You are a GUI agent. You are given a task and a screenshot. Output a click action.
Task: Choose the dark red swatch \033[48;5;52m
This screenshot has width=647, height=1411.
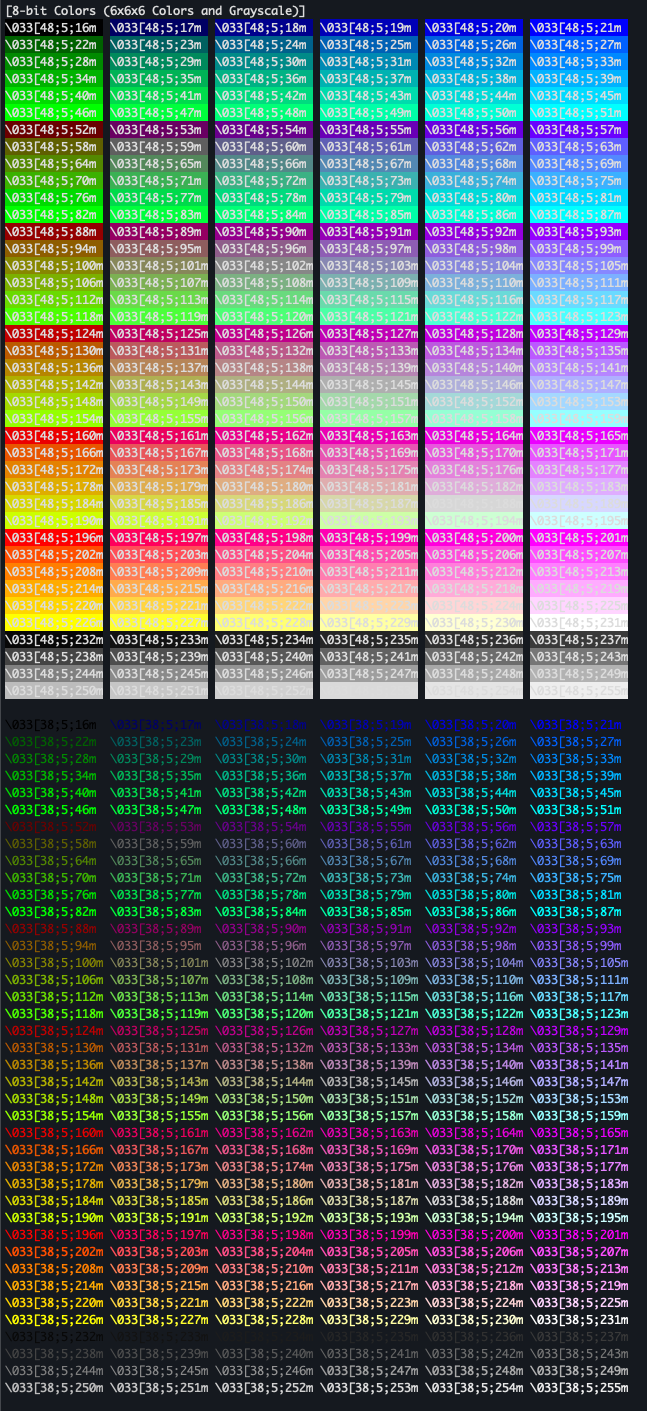tap(54, 130)
